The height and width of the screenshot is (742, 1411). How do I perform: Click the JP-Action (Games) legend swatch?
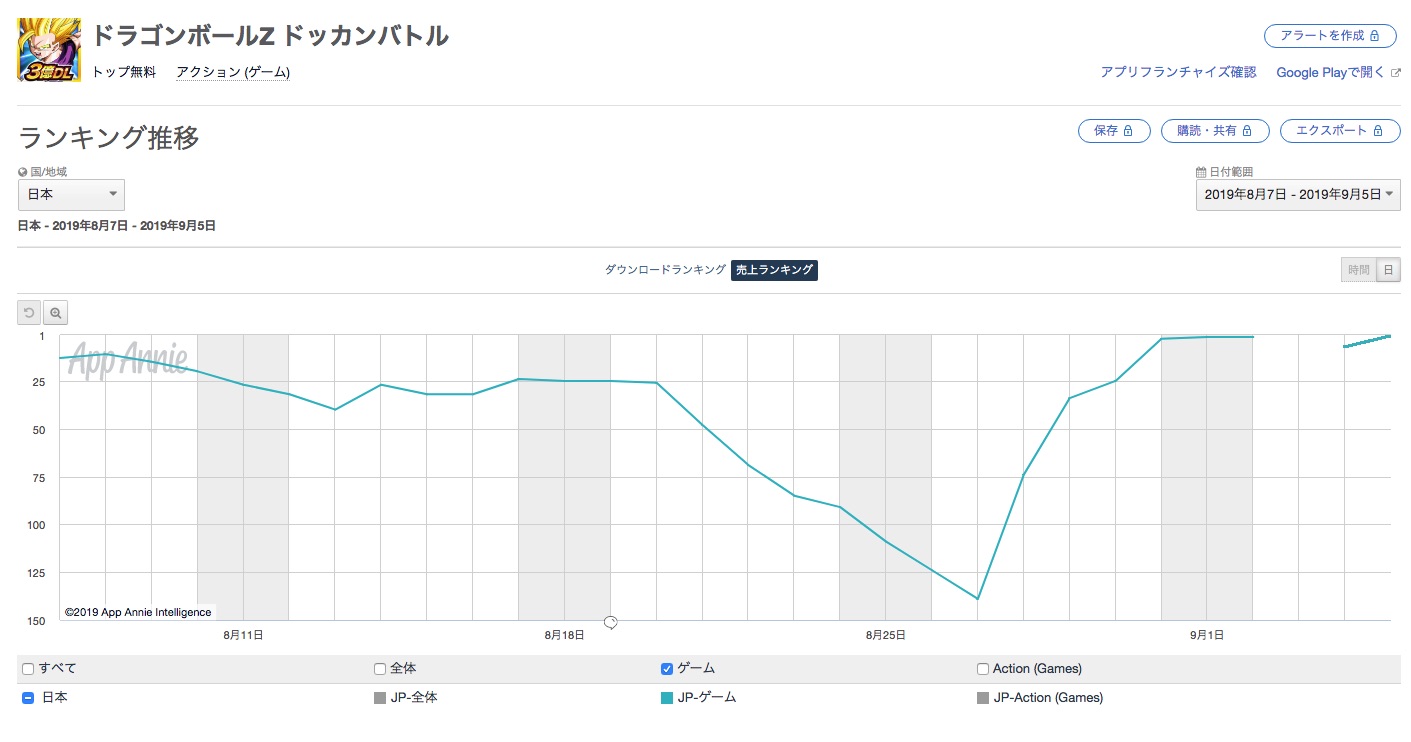click(983, 698)
